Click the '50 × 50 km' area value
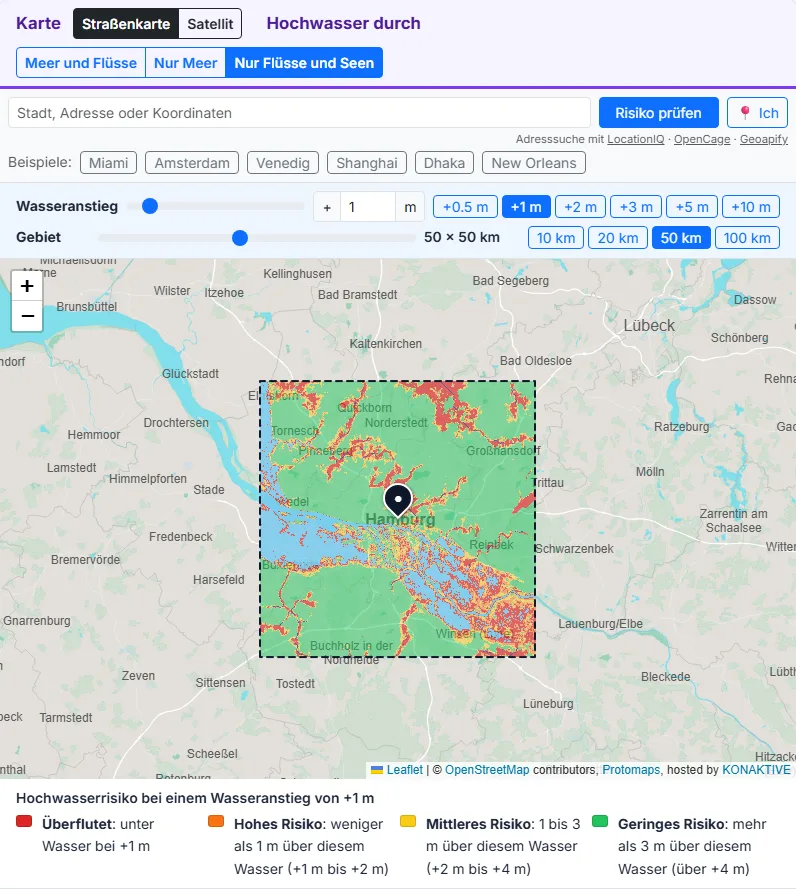This screenshot has width=796, height=889. click(x=462, y=237)
